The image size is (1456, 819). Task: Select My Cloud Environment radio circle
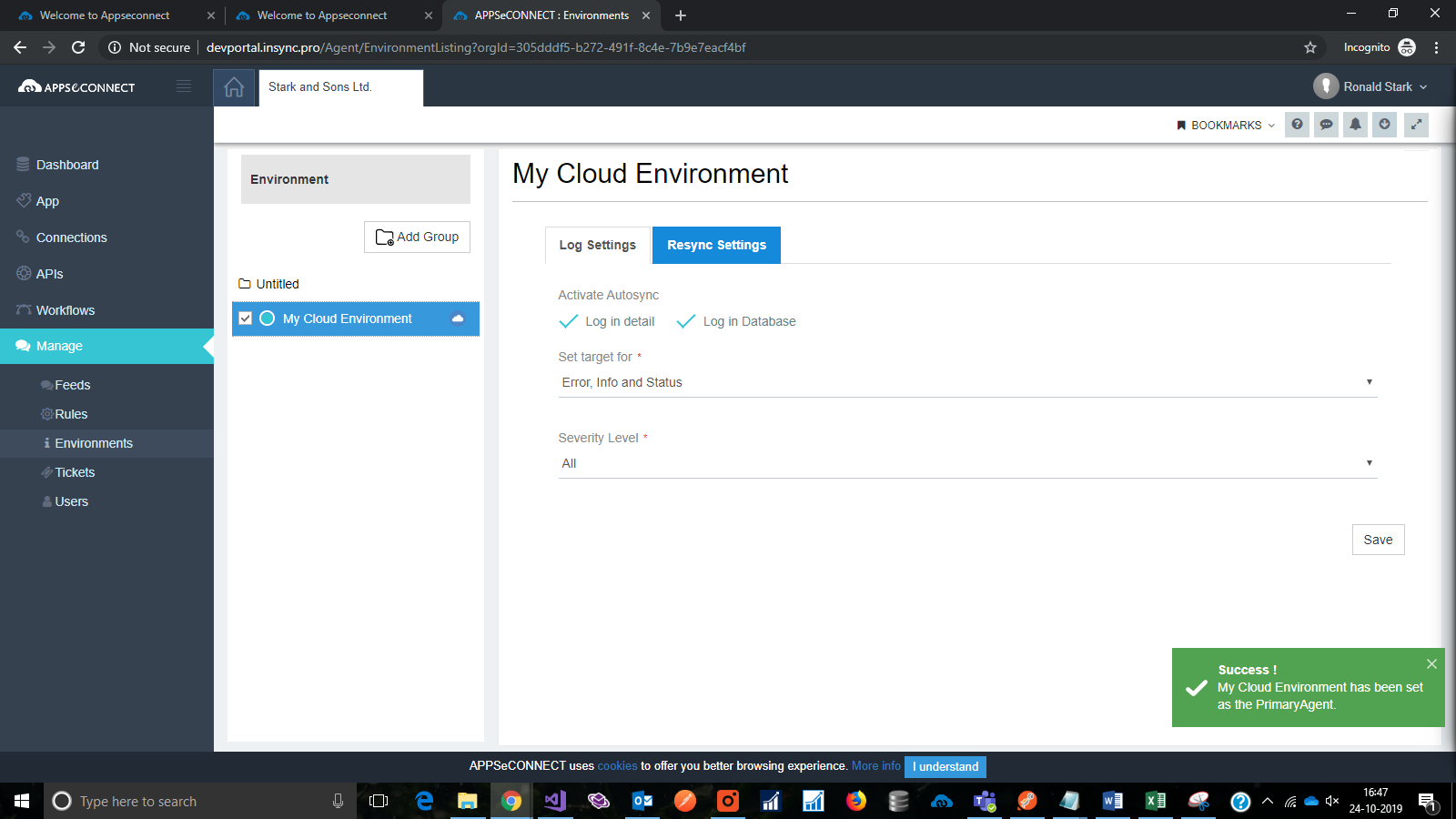tap(267, 318)
